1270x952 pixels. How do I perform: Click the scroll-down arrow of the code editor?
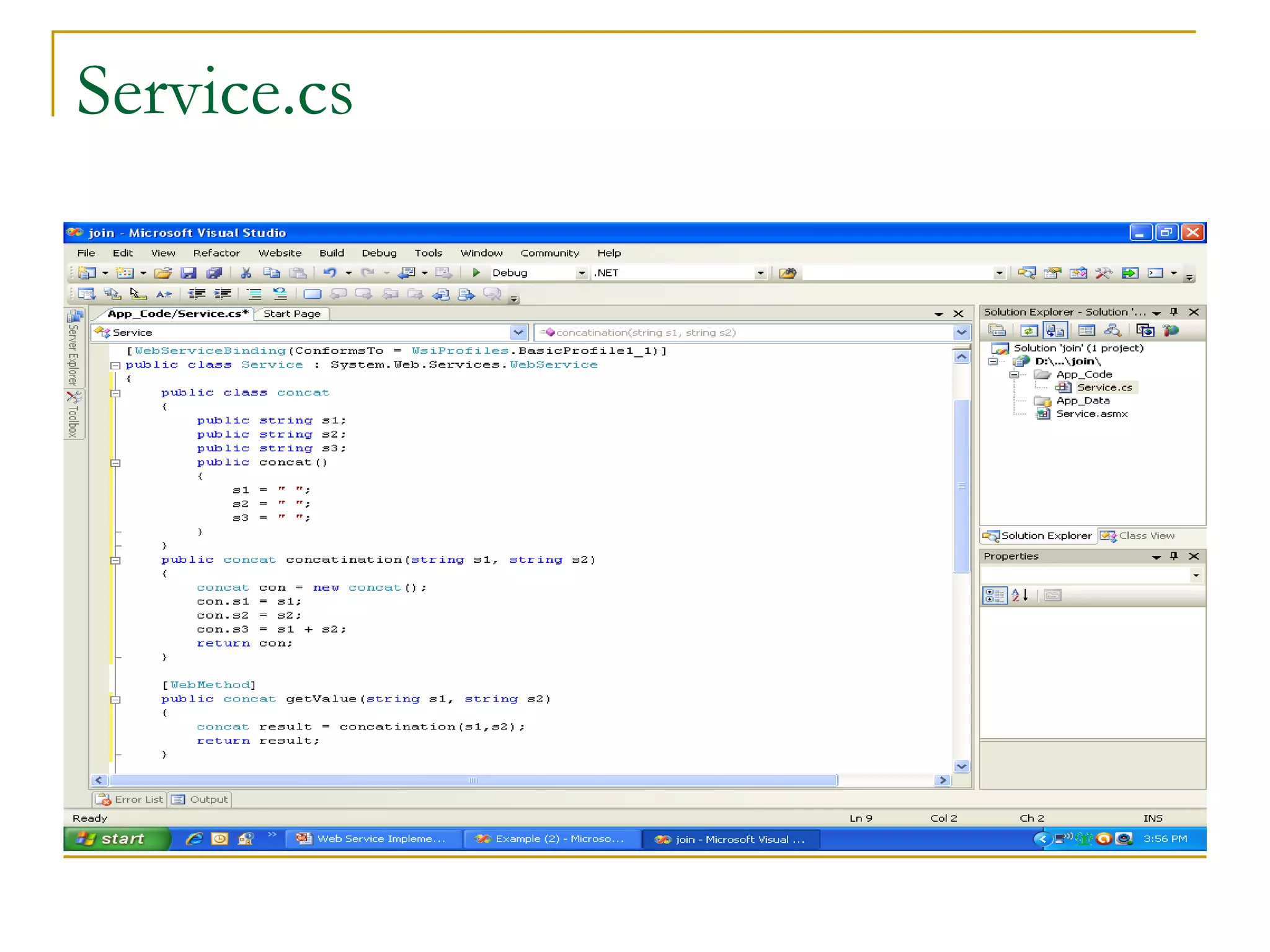coord(961,766)
